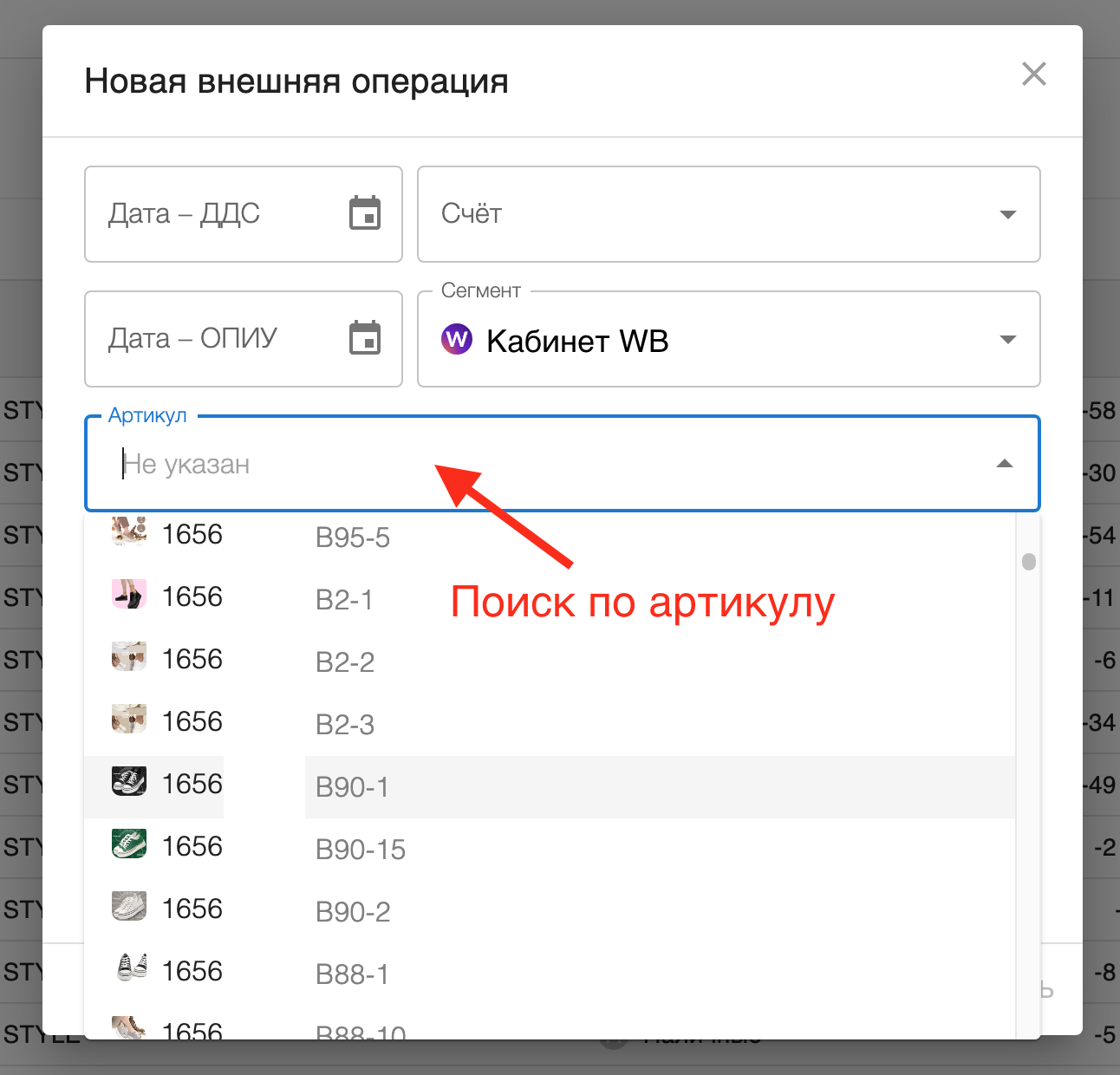Click the 1656 number in B2-1 row
The image size is (1120, 1075).
click(192, 596)
